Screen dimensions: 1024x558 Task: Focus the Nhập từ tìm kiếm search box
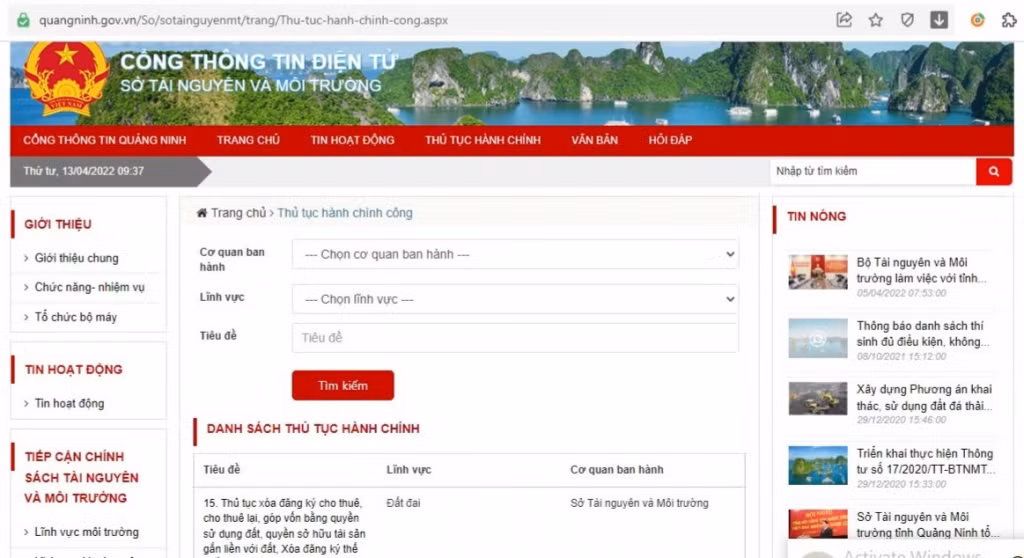(x=873, y=171)
